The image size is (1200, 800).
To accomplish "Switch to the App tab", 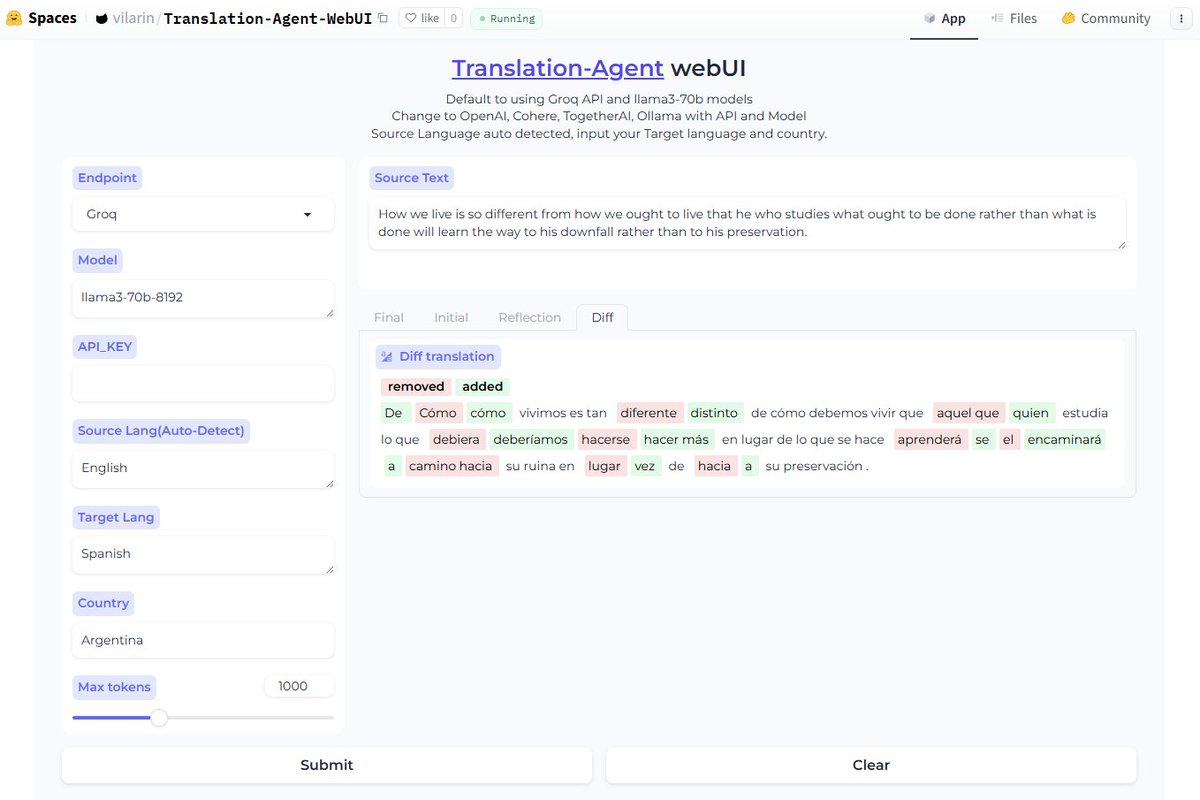I will (x=944, y=18).
